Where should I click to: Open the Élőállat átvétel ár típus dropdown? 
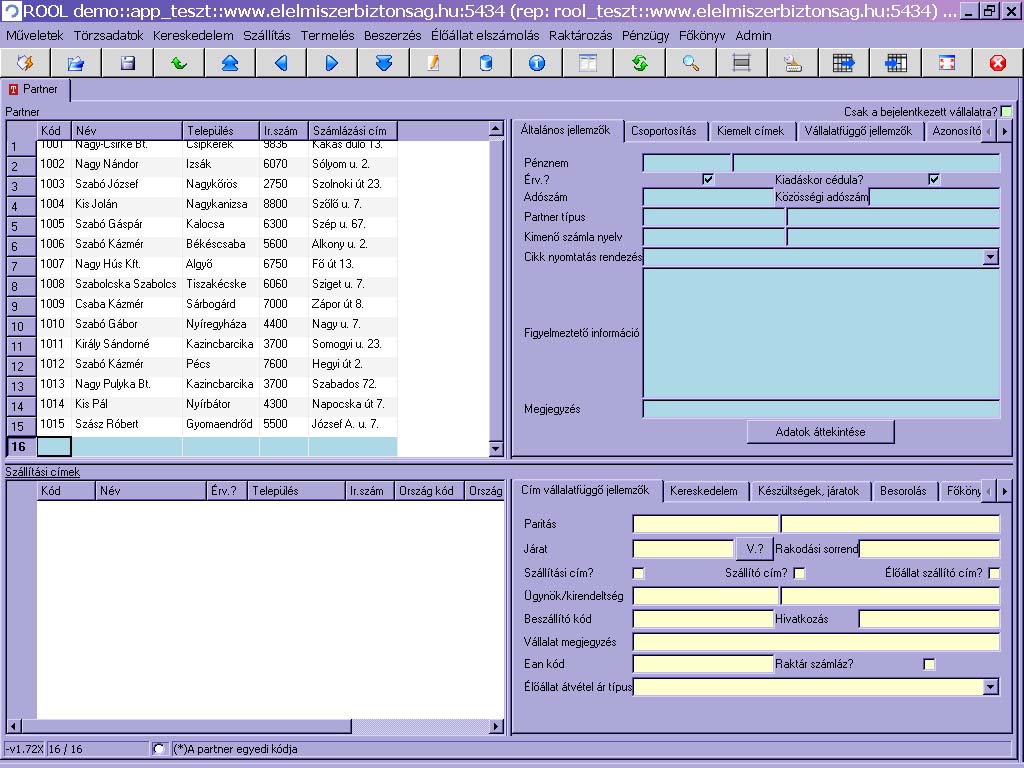click(x=990, y=686)
